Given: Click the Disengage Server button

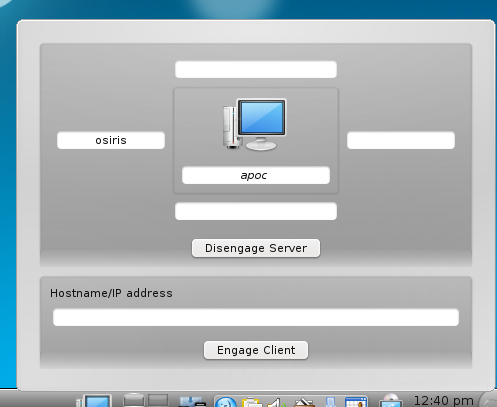Looking at the screenshot, I should click(256, 248).
